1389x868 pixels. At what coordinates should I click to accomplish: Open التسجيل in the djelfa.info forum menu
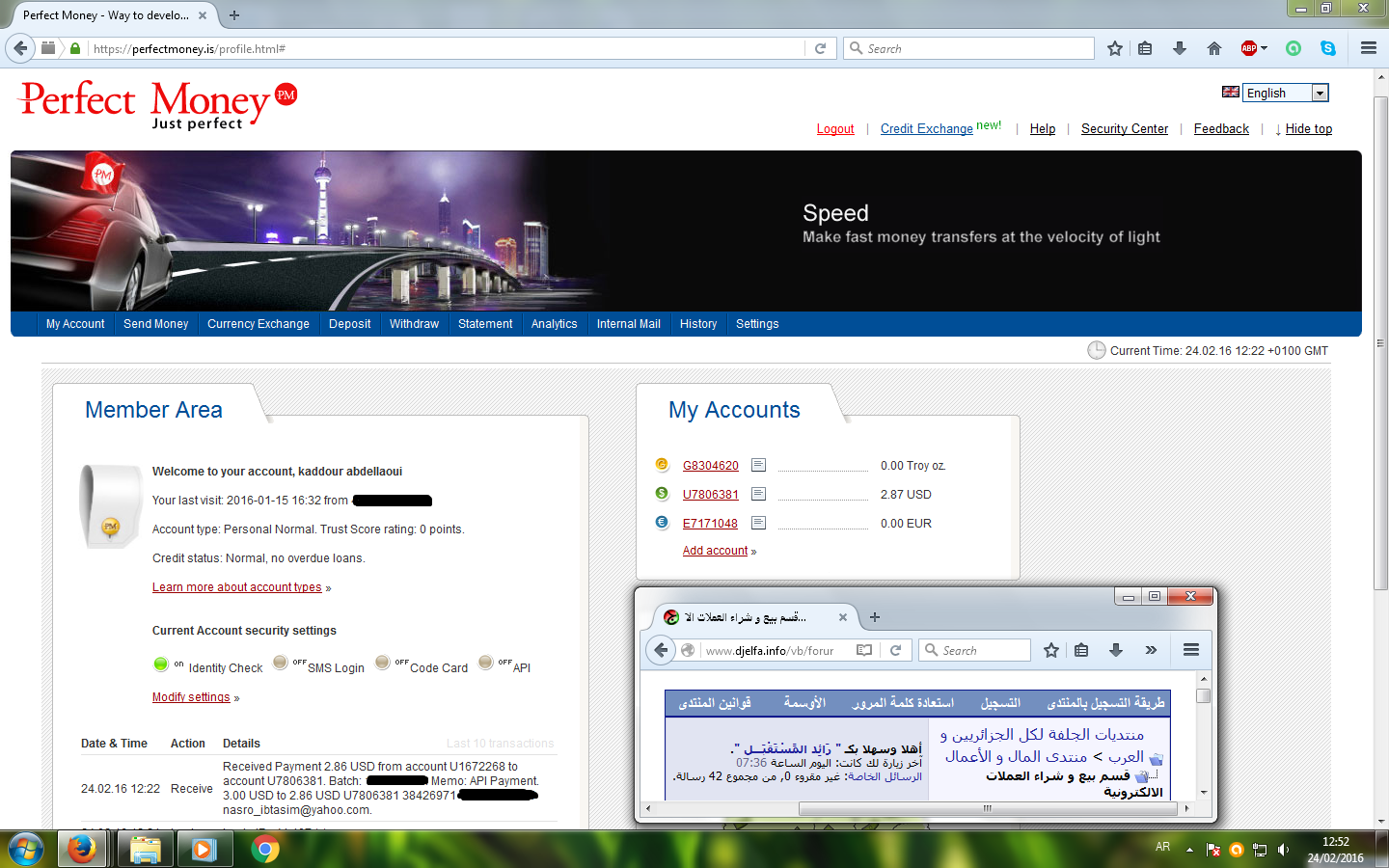[1000, 703]
